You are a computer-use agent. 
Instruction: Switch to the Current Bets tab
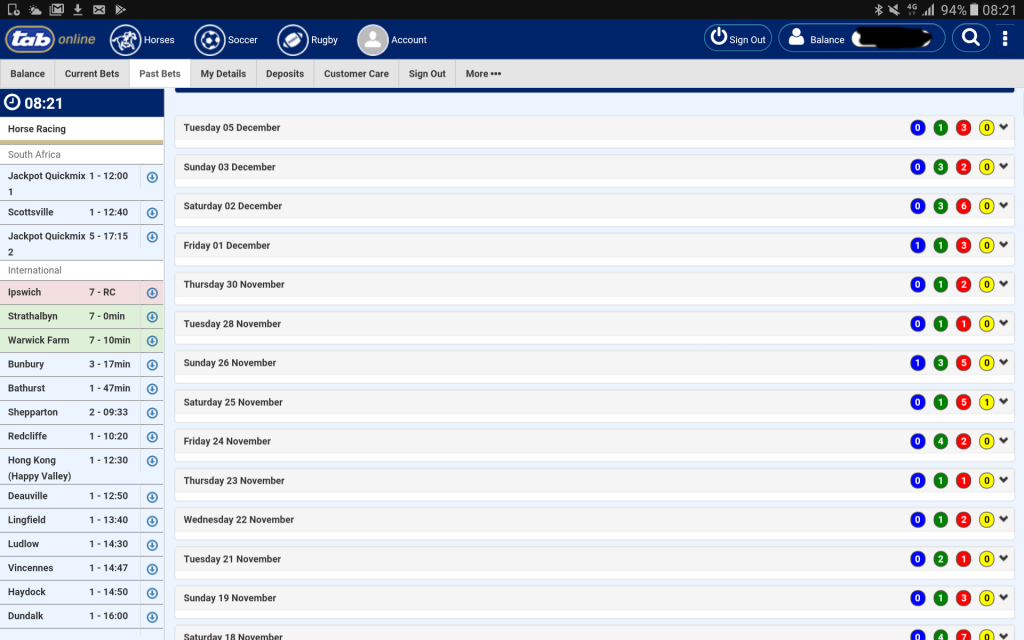[92, 74]
